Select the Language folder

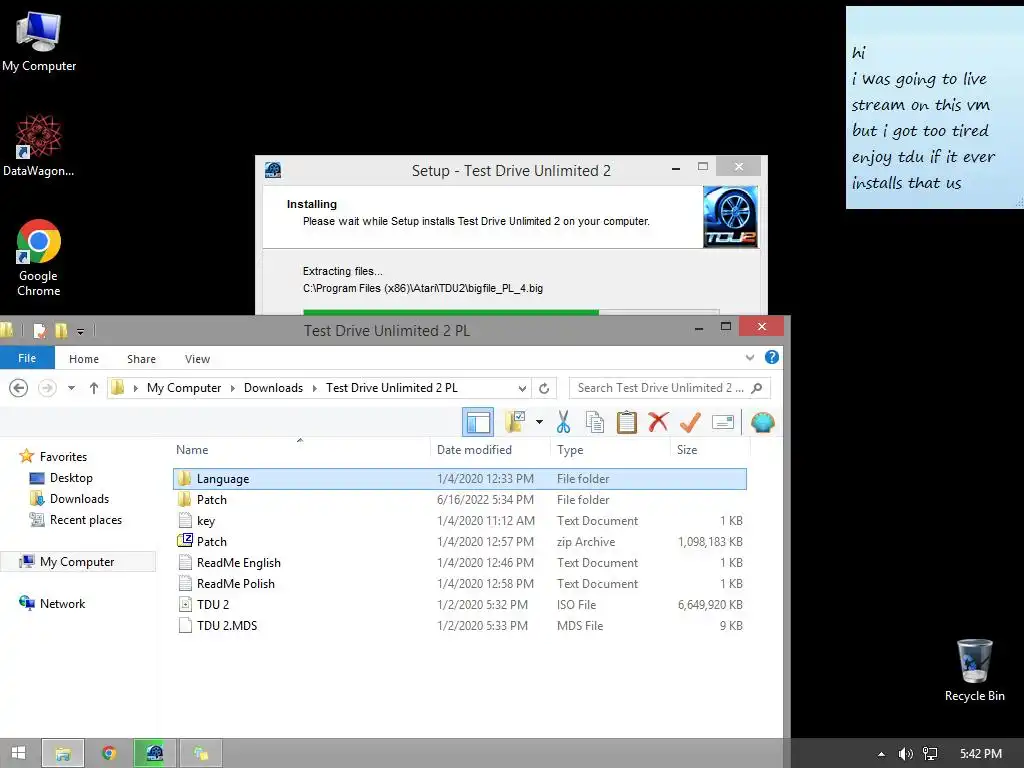coord(460,479)
